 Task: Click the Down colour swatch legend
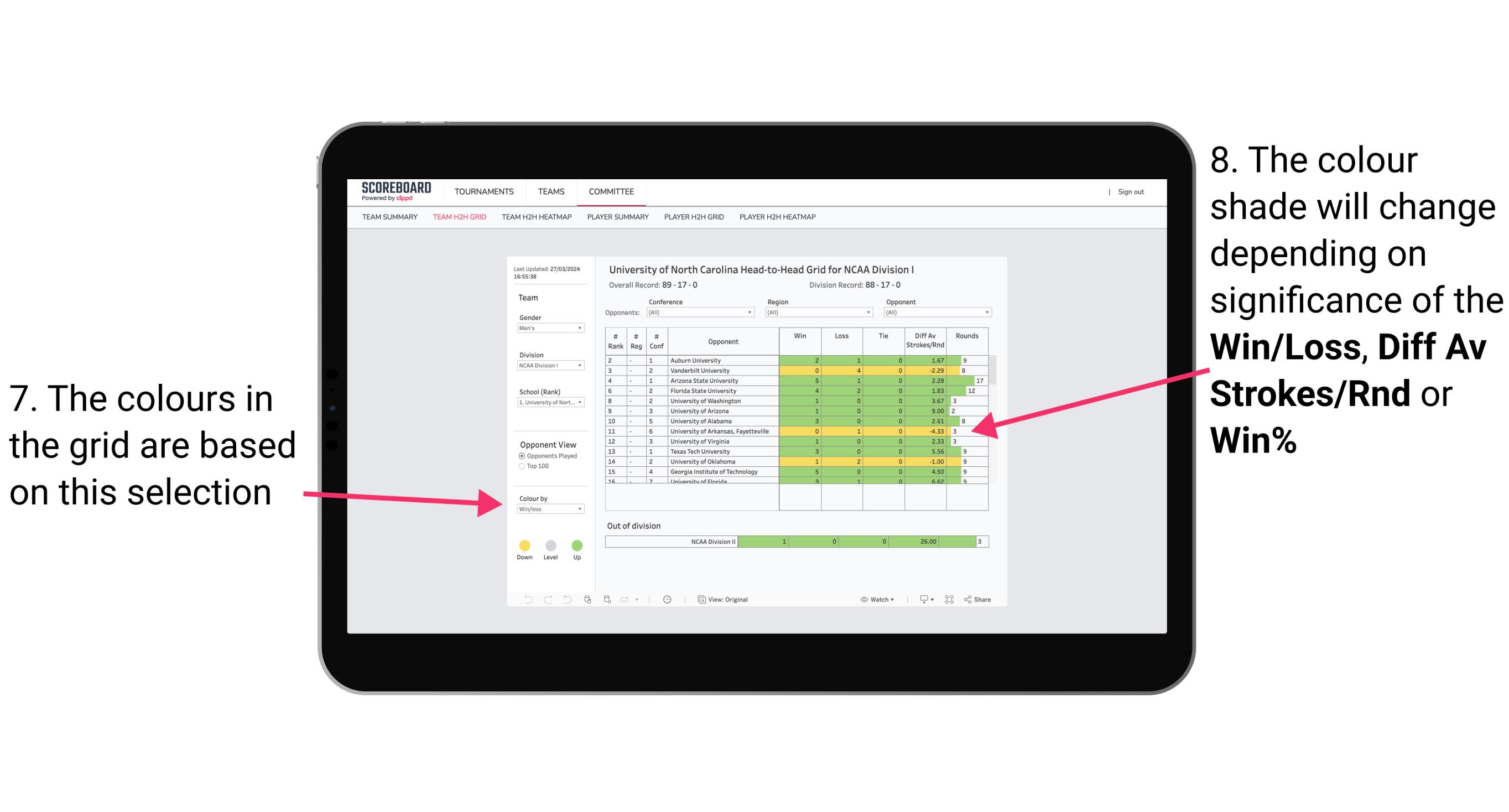point(524,545)
